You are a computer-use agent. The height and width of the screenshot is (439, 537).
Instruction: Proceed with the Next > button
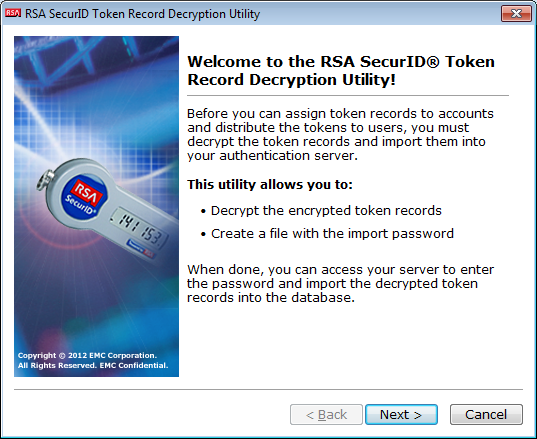tap(401, 415)
